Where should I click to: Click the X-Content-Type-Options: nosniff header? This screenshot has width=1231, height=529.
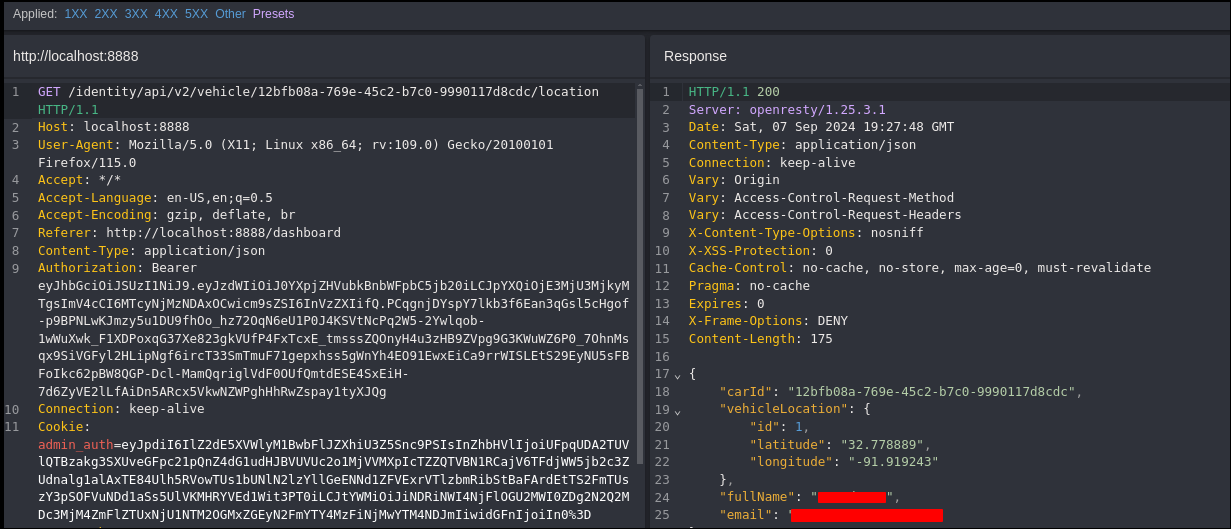(x=806, y=233)
